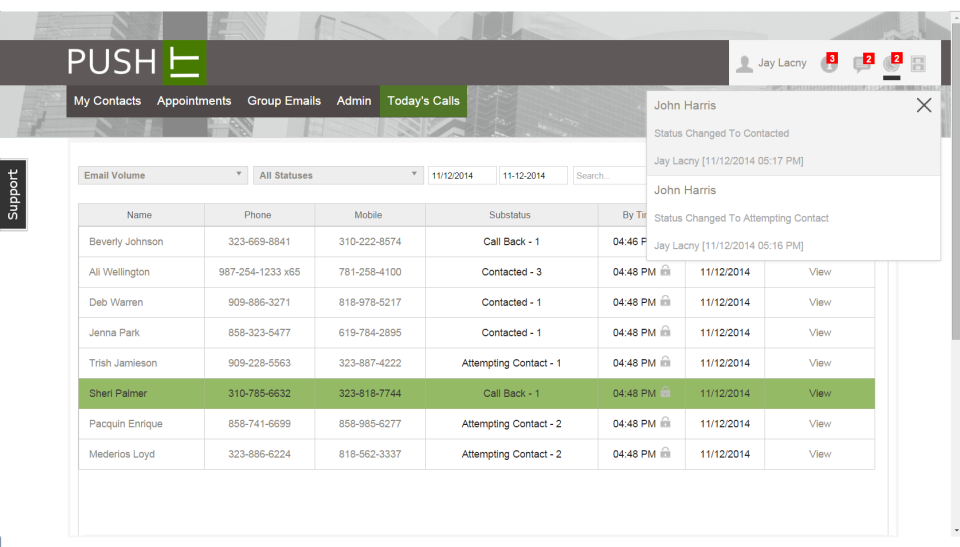Click the lock icon in Deb Warren row
This screenshot has width=960, height=547.
pos(666,301)
